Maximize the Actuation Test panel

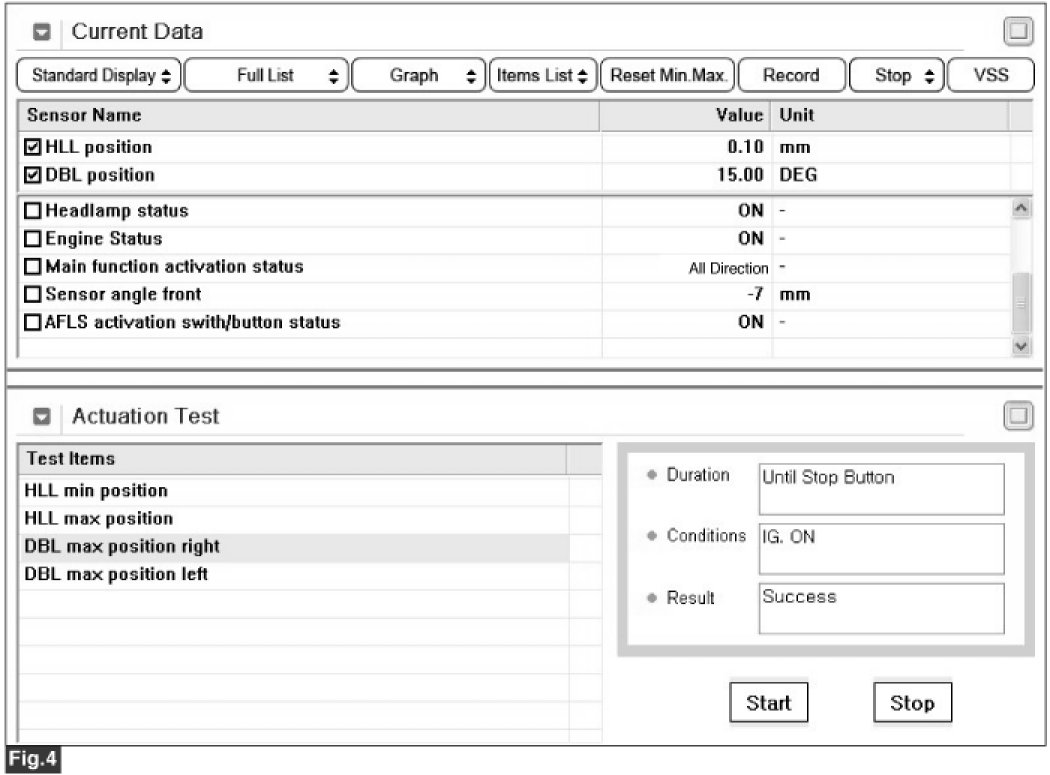(x=1018, y=417)
